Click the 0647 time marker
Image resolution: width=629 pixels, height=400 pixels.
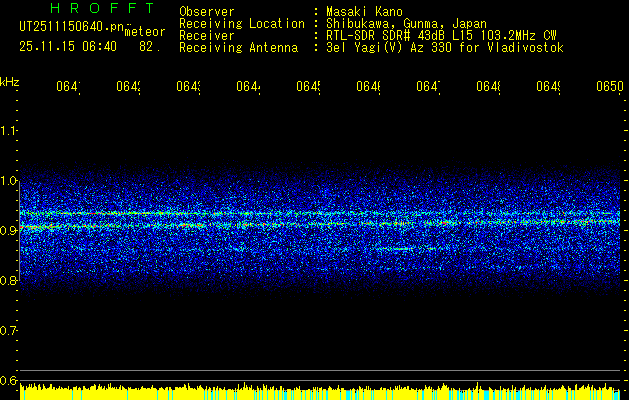tap(428, 87)
